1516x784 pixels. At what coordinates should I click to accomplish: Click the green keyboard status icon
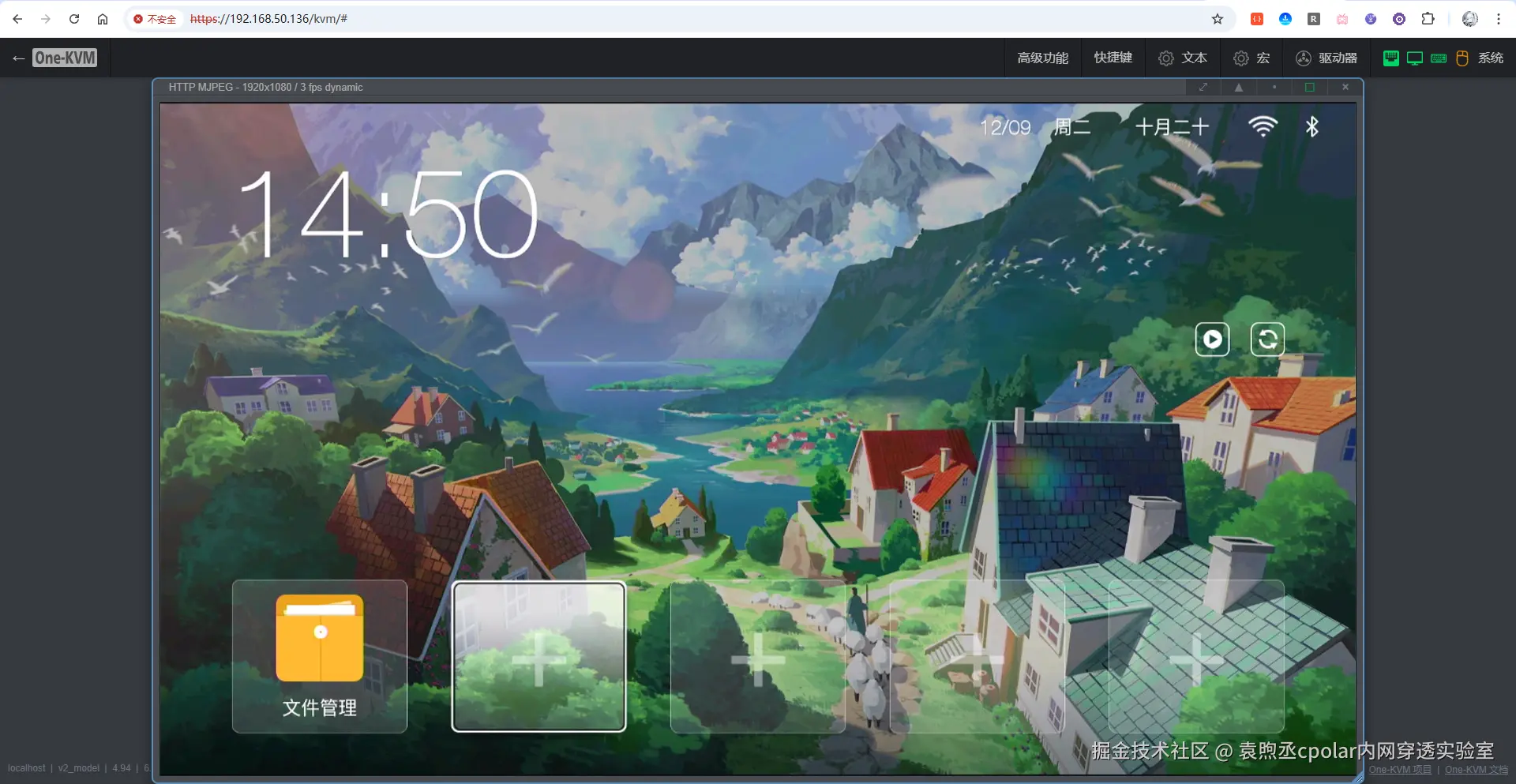[x=1439, y=58]
